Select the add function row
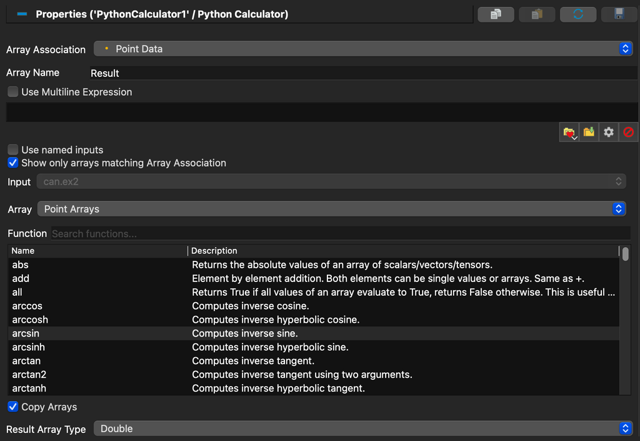Image resolution: width=640 pixels, height=441 pixels. (x=313, y=278)
